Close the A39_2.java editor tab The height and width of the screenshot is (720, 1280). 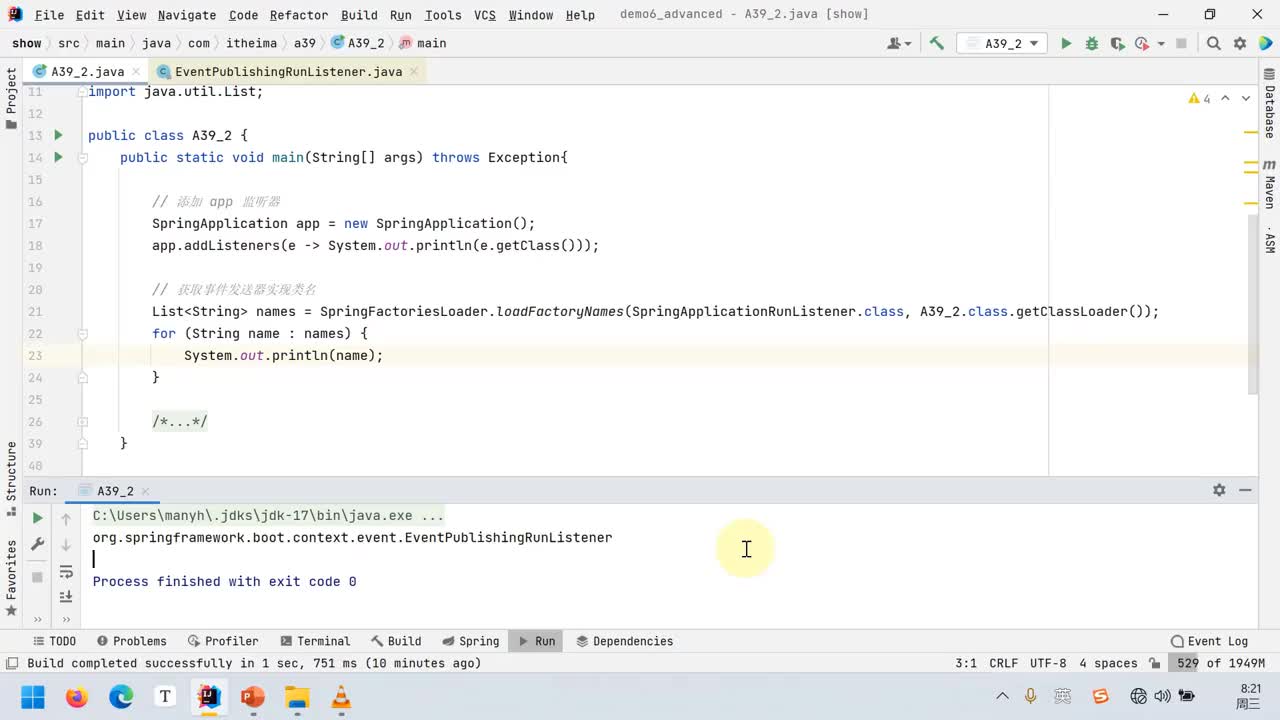(x=136, y=71)
